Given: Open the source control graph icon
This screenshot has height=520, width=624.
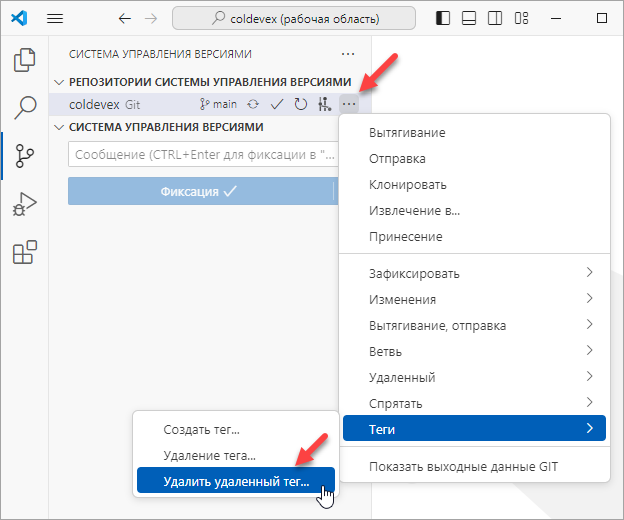Looking at the screenshot, I should pyautogui.click(x=324, y=104).
